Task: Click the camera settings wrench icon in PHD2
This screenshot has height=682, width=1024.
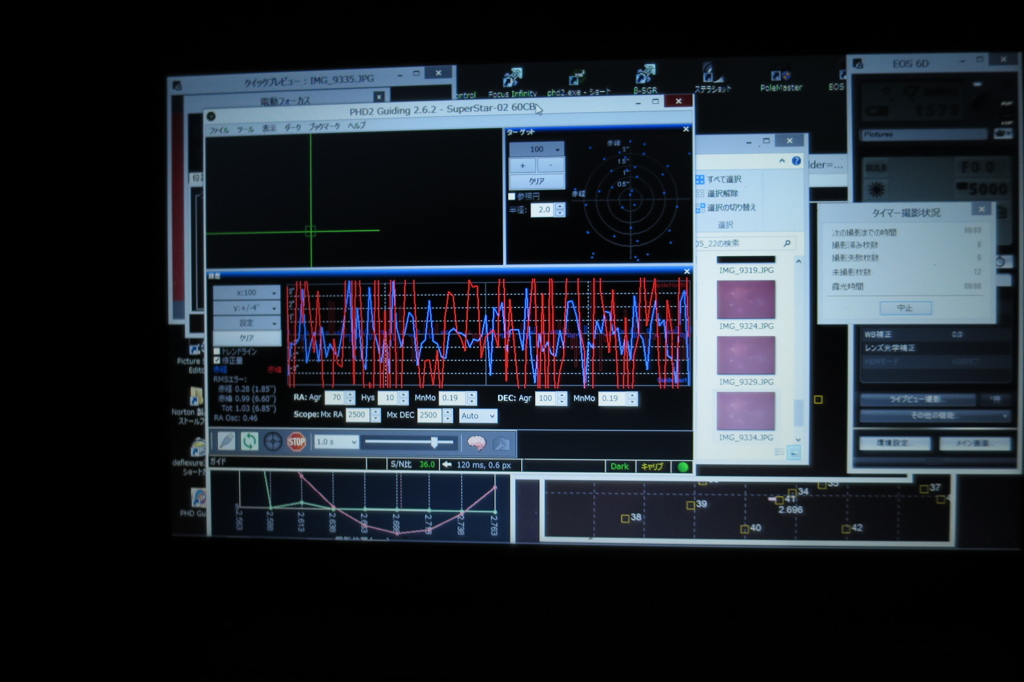Action: pyautogui.click(x=502, y=444)
